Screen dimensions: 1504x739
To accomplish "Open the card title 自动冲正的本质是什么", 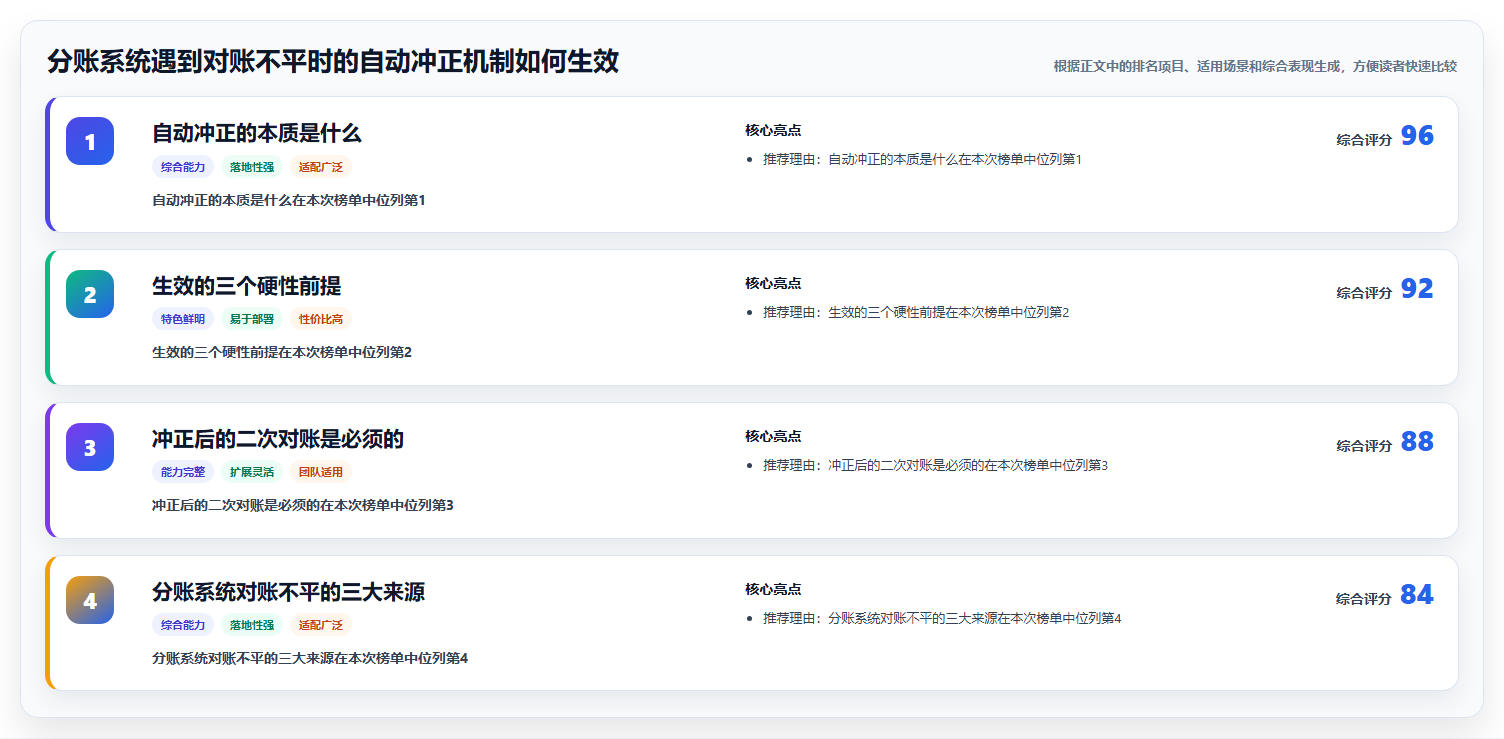I will [257, 133].
